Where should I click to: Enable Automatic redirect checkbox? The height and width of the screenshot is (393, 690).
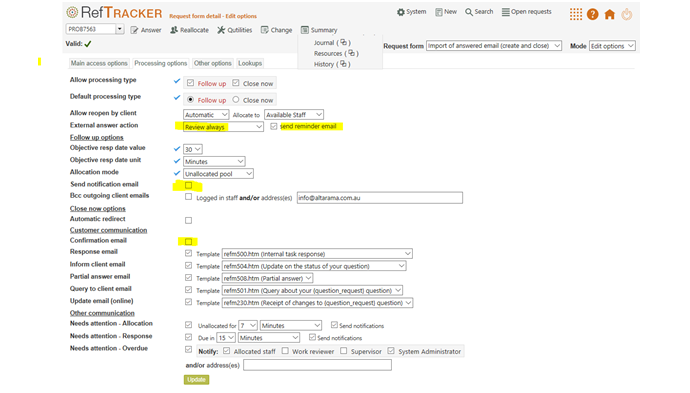coord(188,220)
